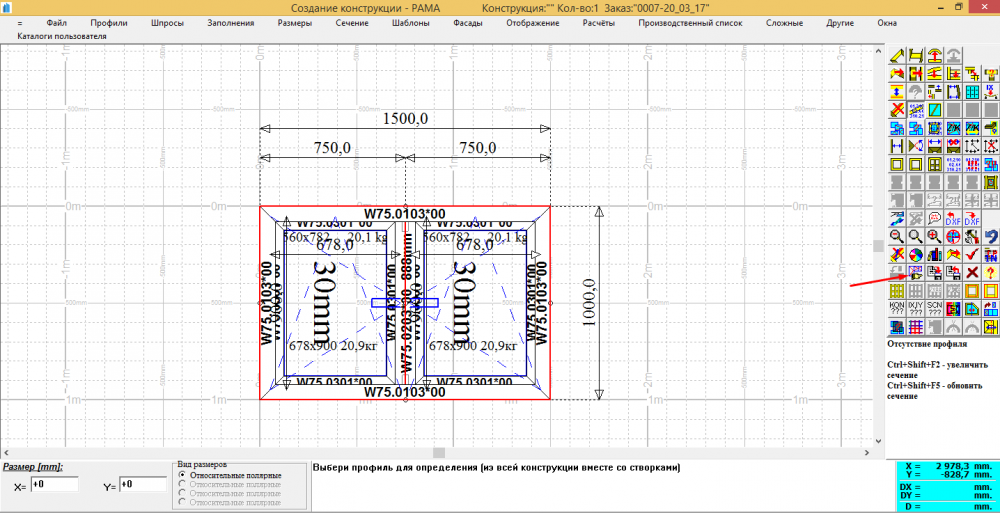This screenshot has width=1000, height=513.
Task: Click the yellow arch with red arrow icon
Action: pyautogui.click(x=936, y=54)
